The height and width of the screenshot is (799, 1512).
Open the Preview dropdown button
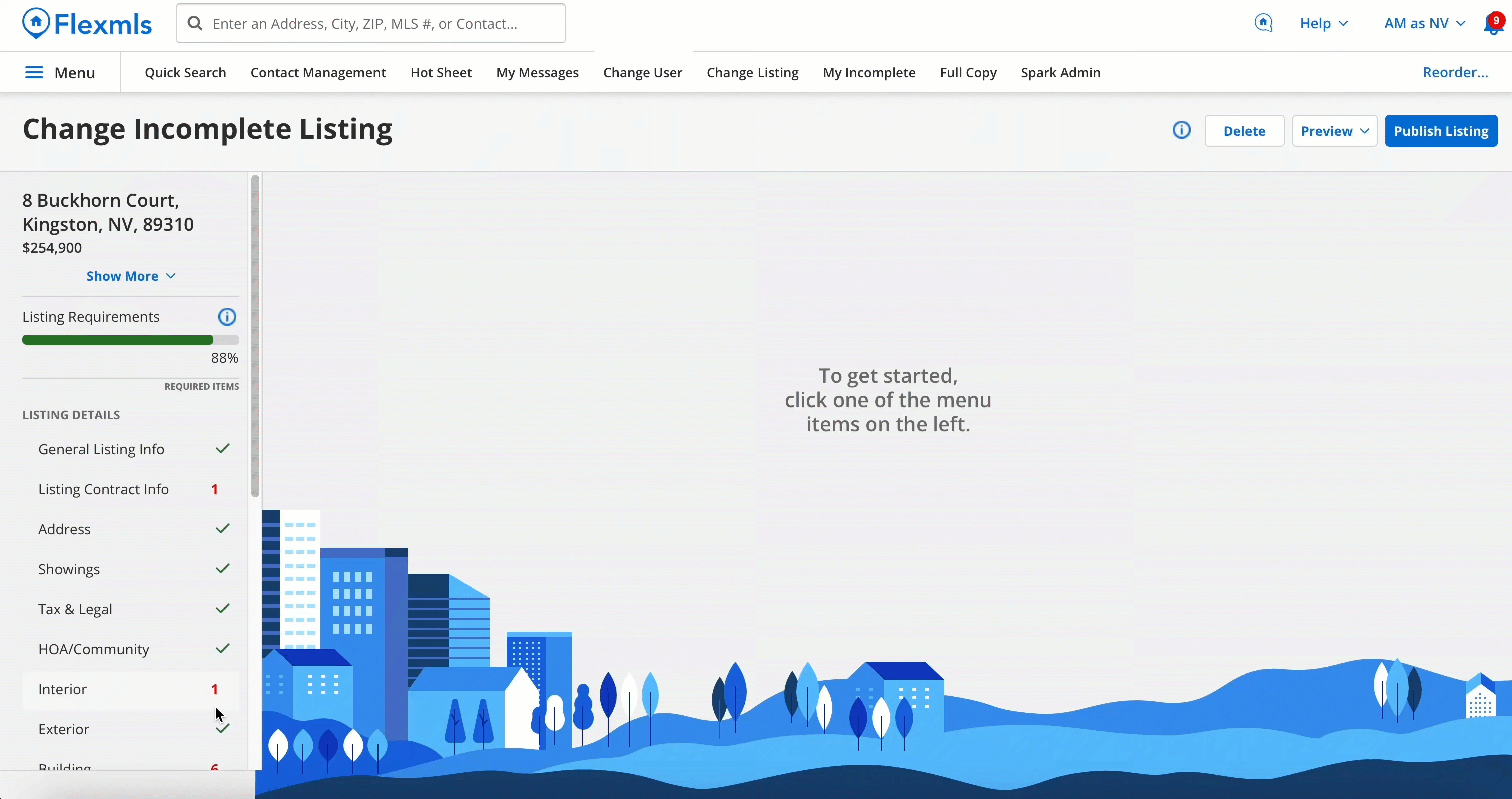(1335, 130)
